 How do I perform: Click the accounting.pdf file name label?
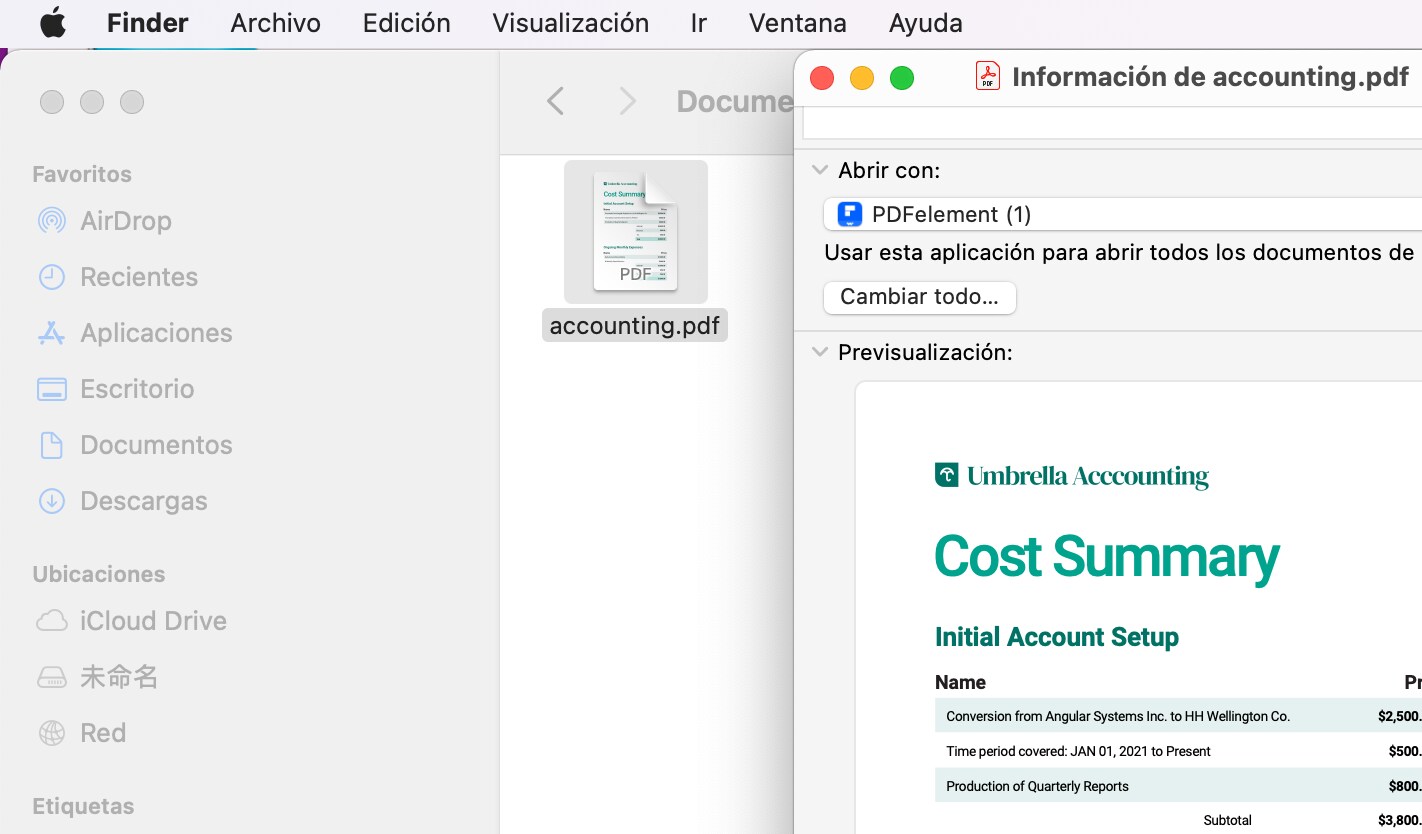click(x=635, y=326)
